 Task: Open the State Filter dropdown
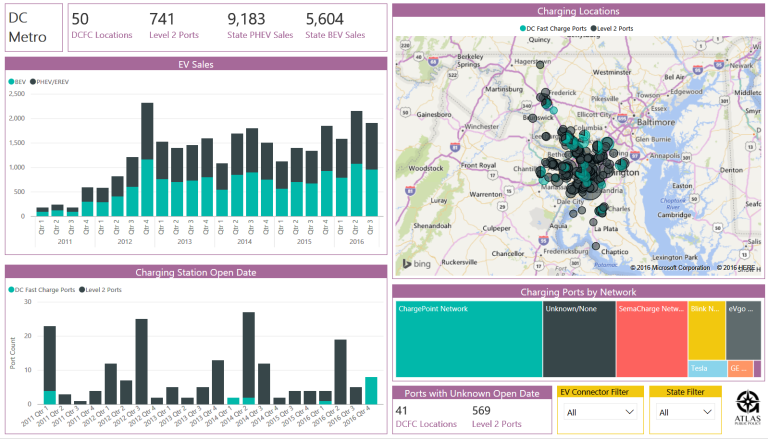pyautogui.click(x=685, y=413)
